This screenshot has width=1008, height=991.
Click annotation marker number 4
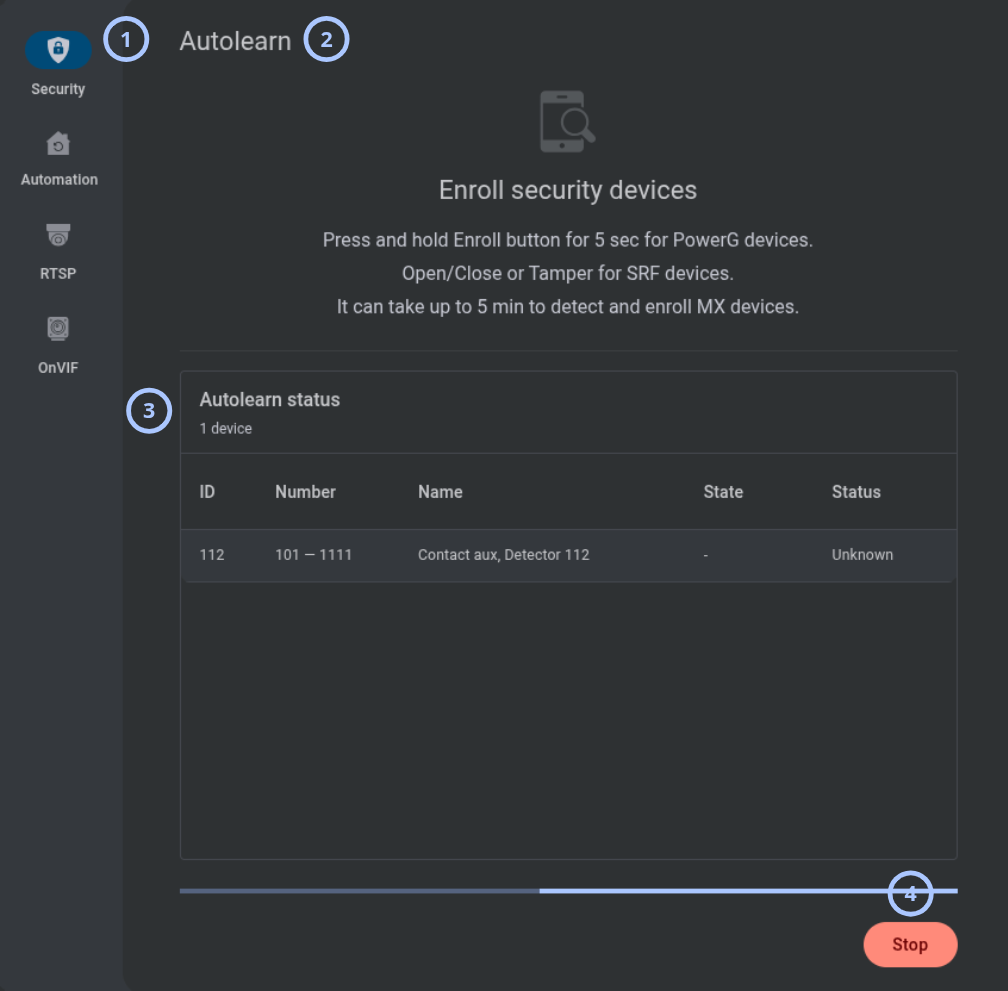pyautogui.click(x=910, y=894)
